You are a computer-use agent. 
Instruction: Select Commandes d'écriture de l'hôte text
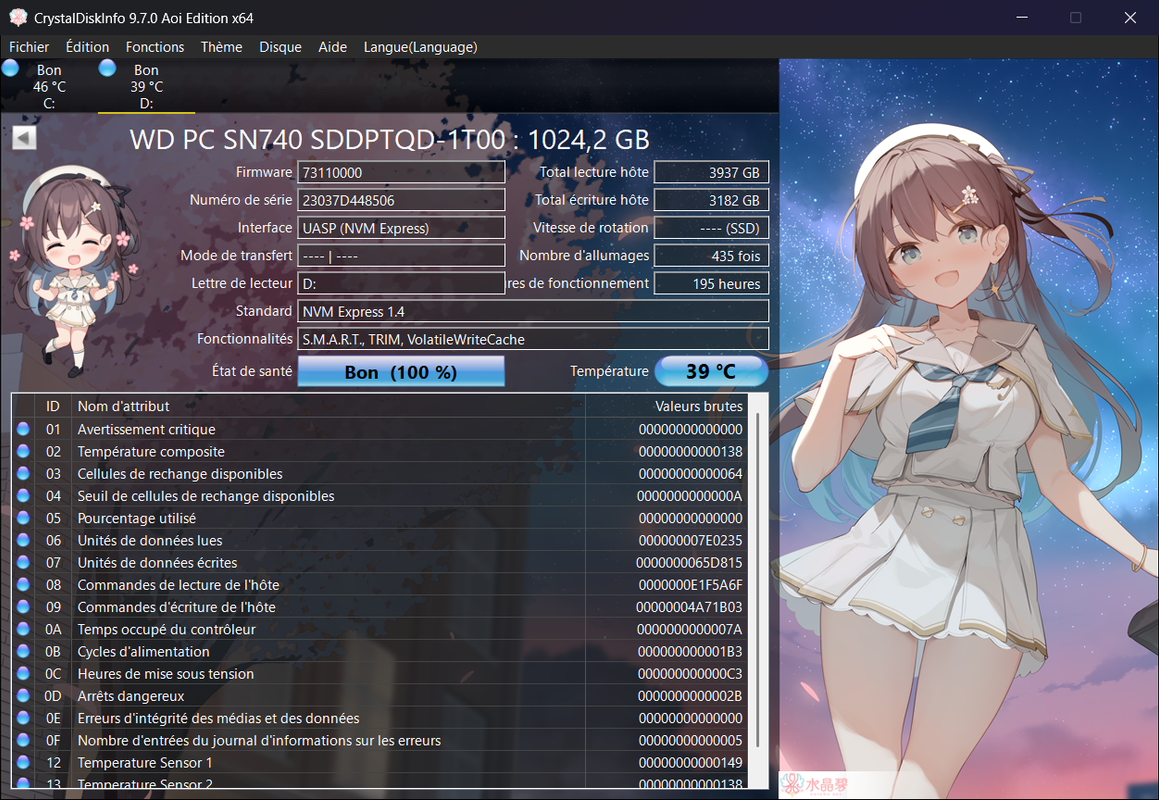(176, 606)
